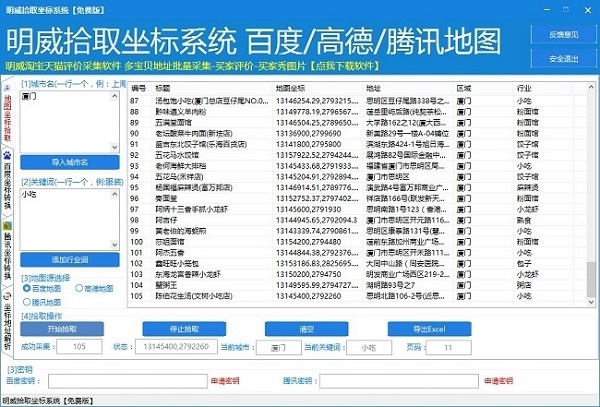Click the Baidu paw icon in sidebar

coord(7,156)
